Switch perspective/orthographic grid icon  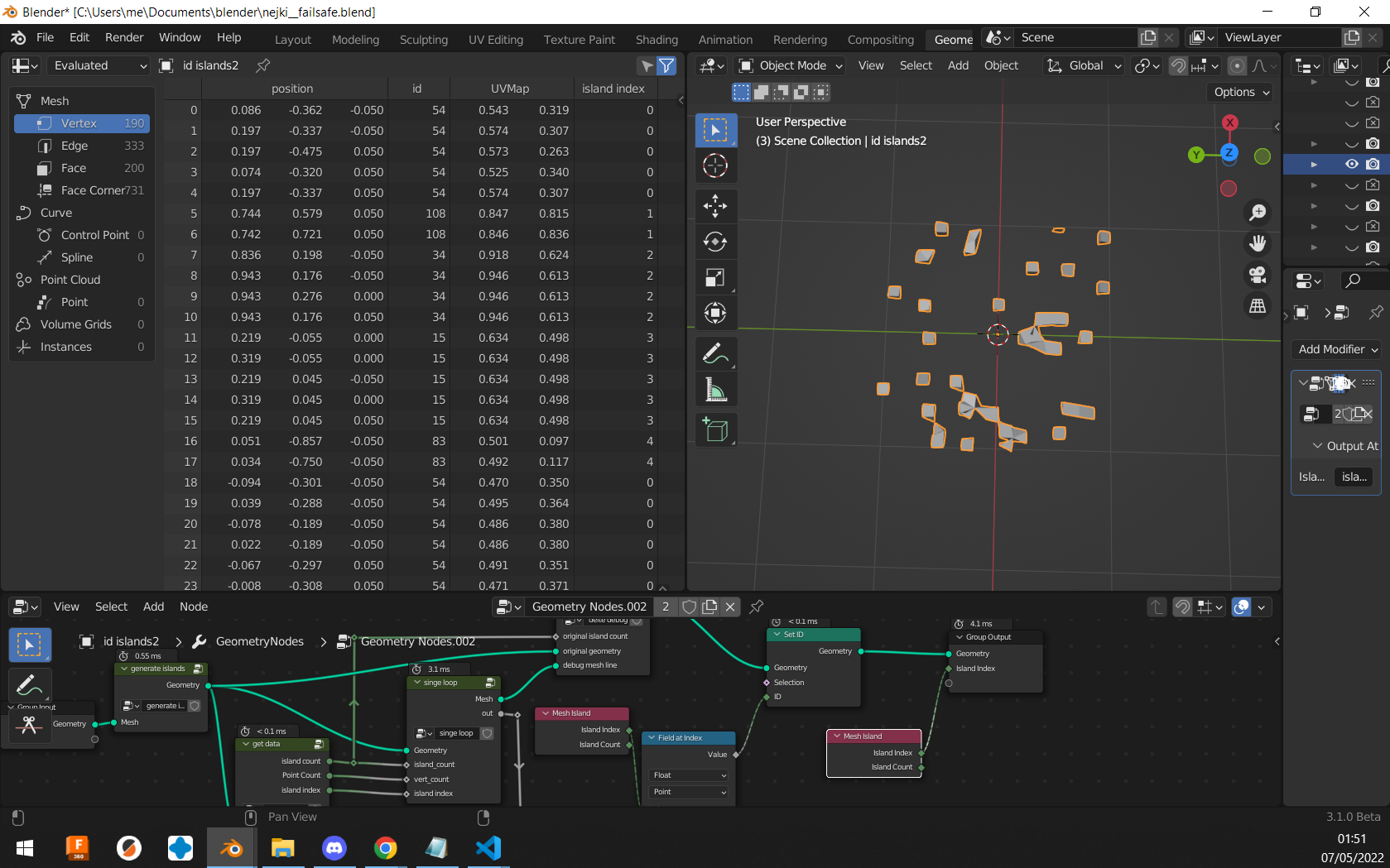coord(1258,306)
